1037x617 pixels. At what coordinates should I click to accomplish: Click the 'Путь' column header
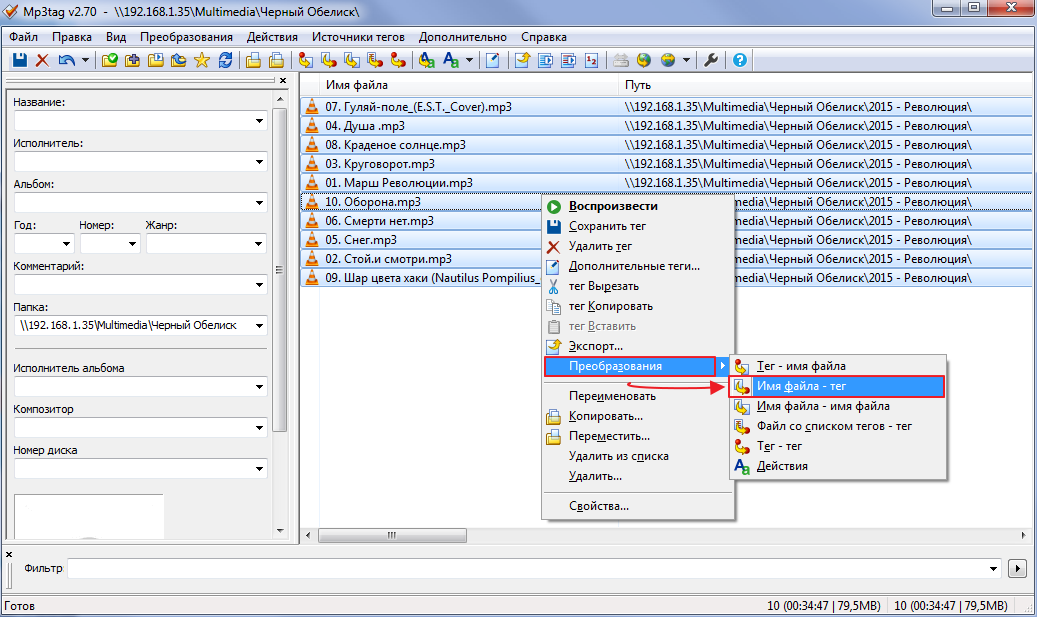tap(825, 85)
